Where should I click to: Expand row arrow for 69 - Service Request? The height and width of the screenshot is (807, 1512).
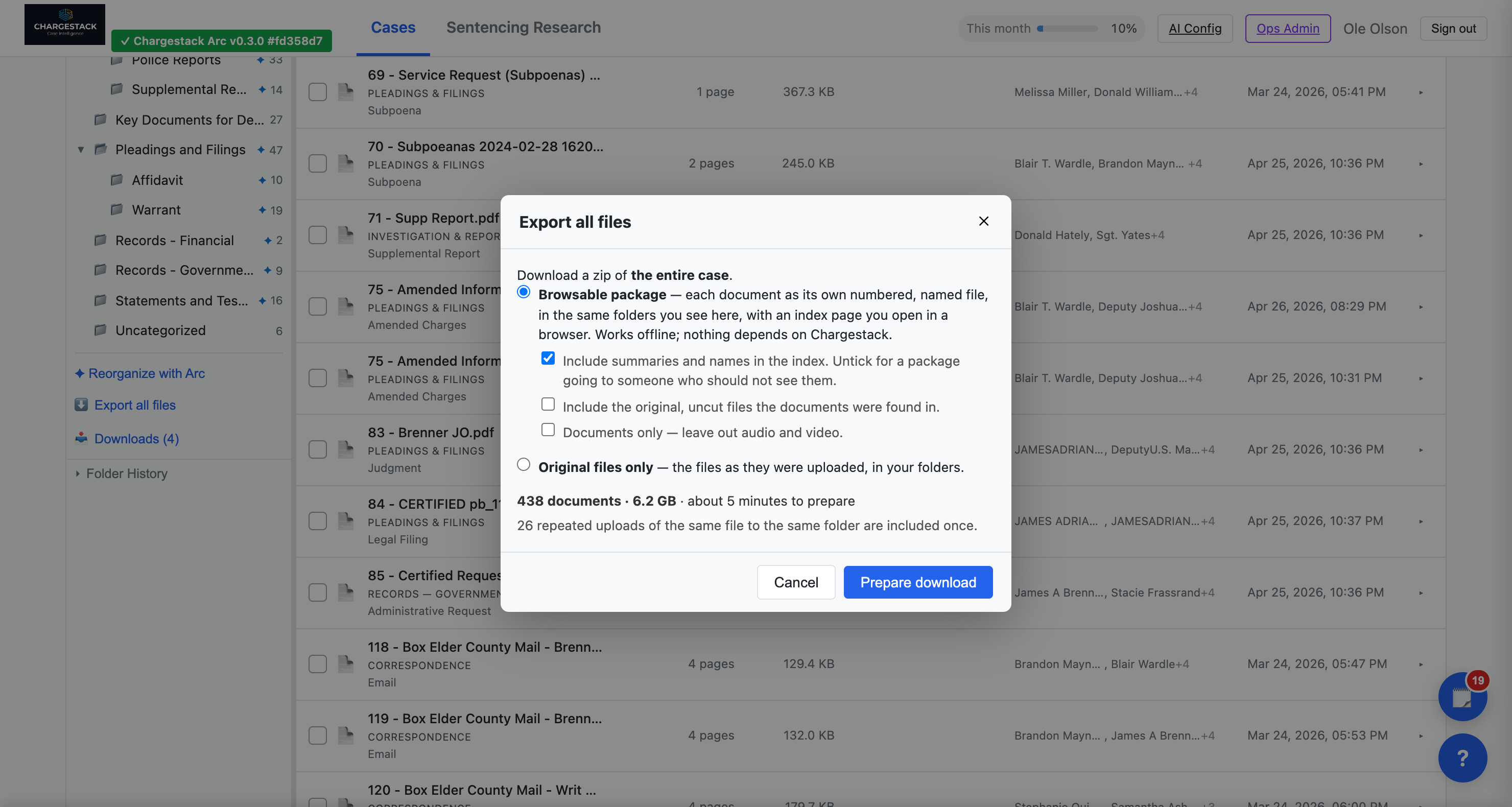click(1421, 92)
